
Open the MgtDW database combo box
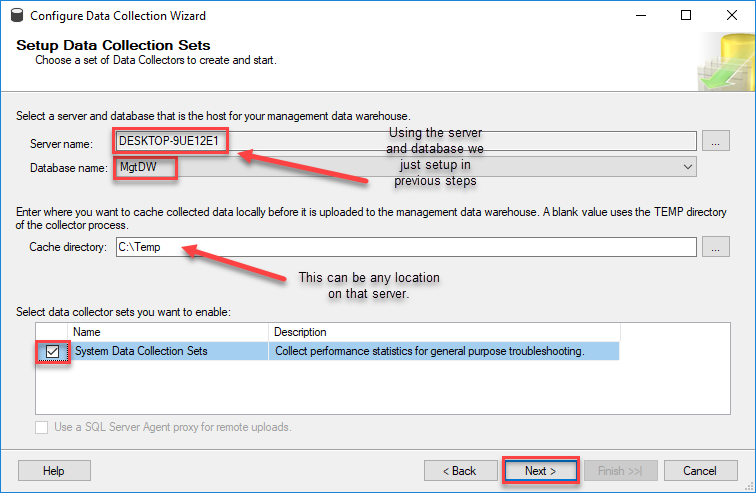point(406,167)
